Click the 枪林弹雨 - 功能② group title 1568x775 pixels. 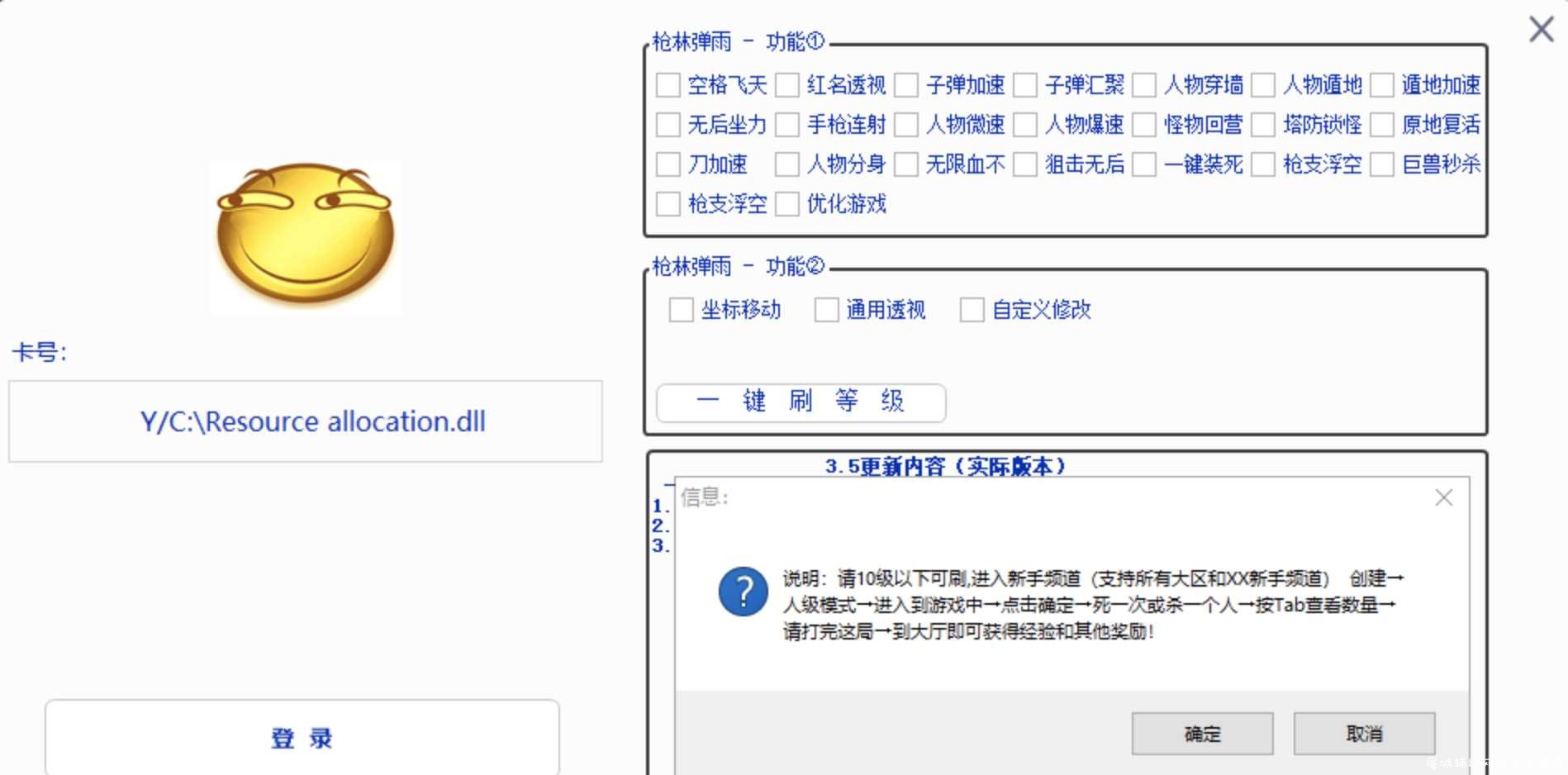738,266
